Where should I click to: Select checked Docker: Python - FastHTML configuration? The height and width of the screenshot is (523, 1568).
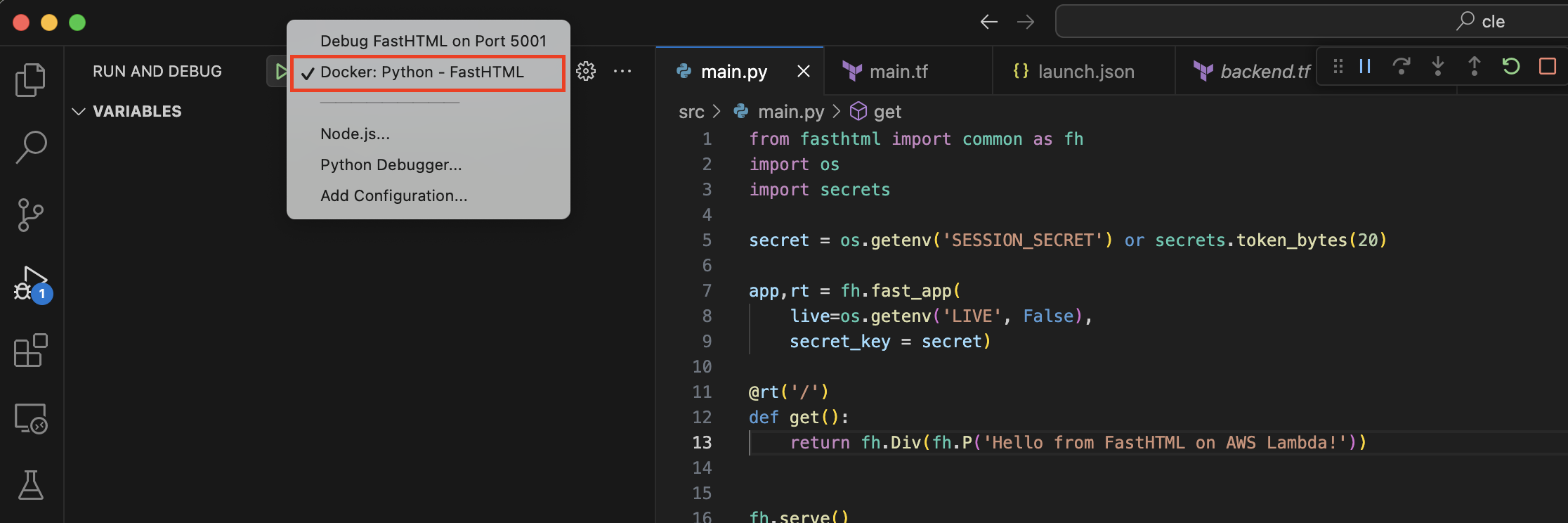(422, 72)
